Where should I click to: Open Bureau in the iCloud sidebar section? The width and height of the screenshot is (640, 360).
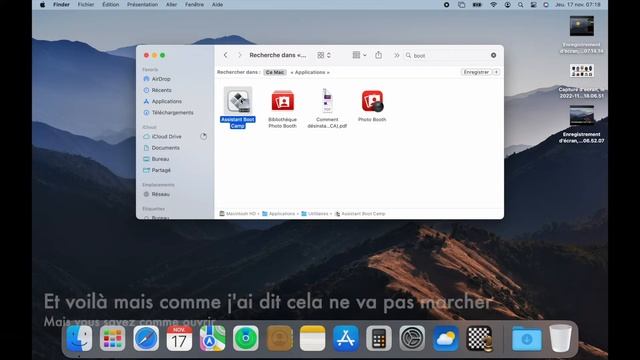(160, 159)
